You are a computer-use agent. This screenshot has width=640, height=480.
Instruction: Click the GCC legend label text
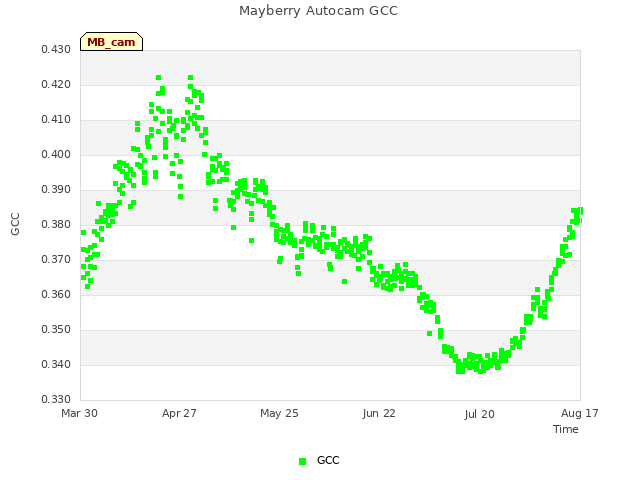328,460
